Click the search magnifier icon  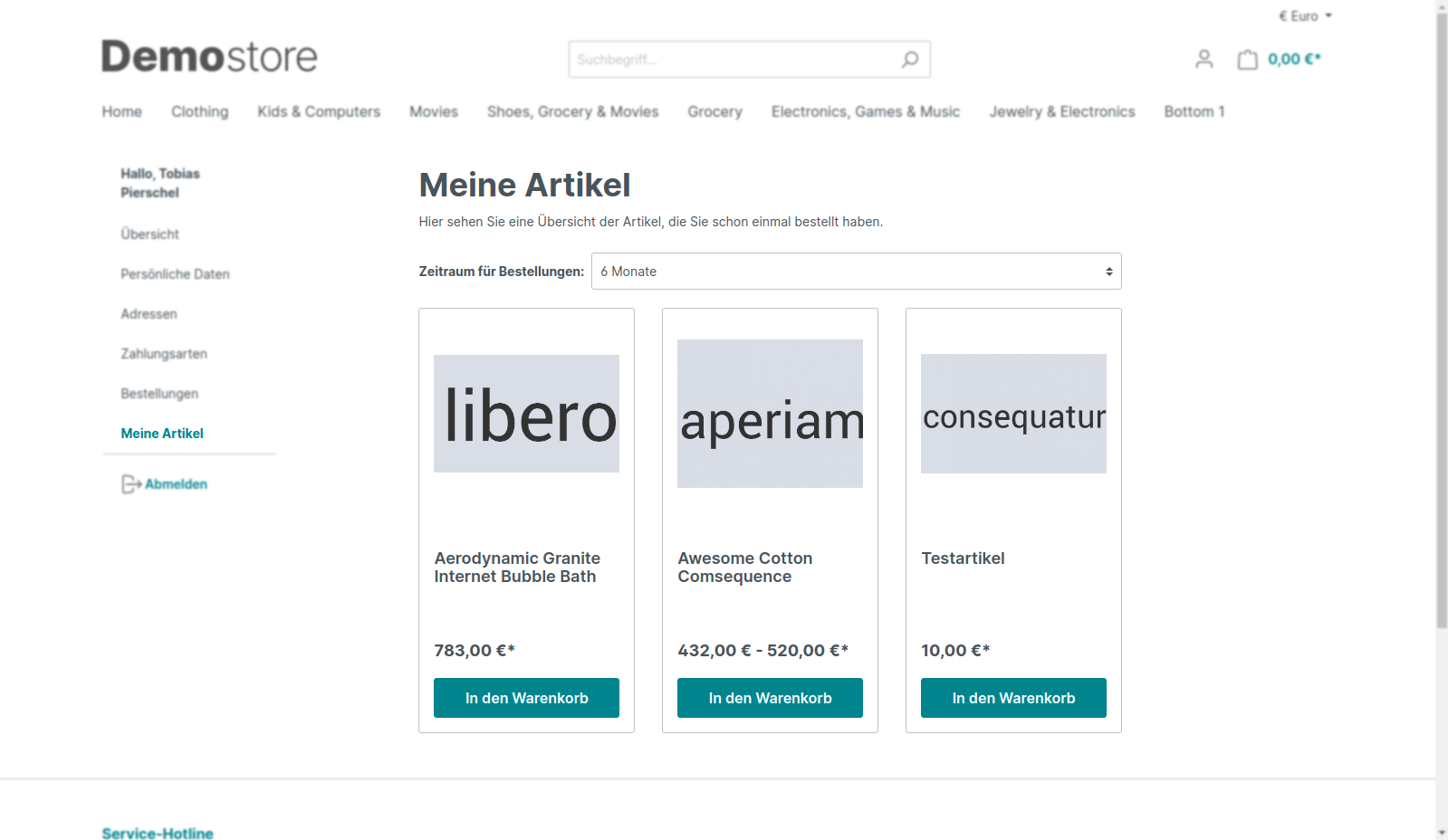[x=910, y=60]
